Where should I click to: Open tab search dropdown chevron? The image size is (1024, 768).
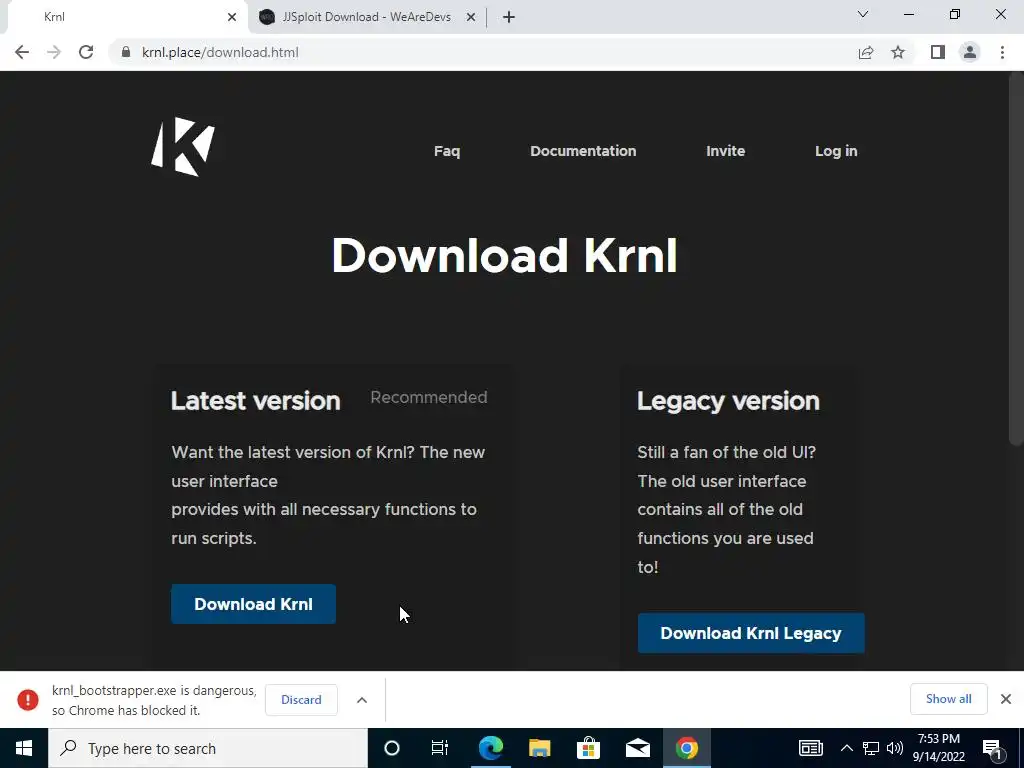(863, 14)
